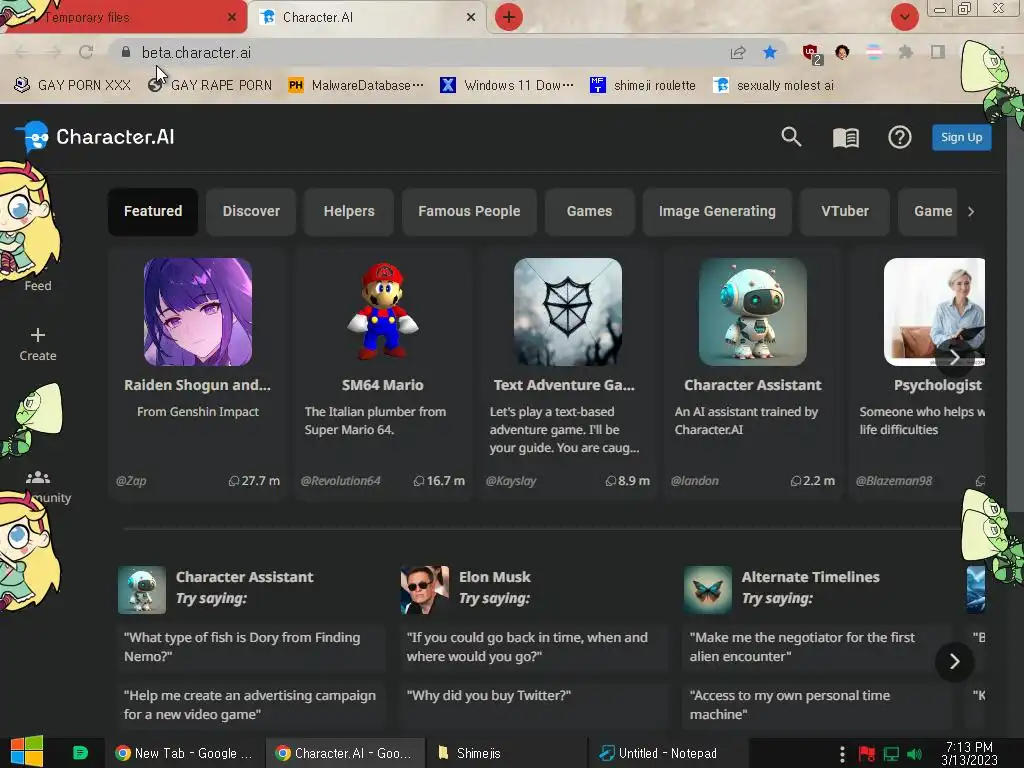1024x768 pixels.
Task: Open the @landon creator profile
Action: [694, 481]
